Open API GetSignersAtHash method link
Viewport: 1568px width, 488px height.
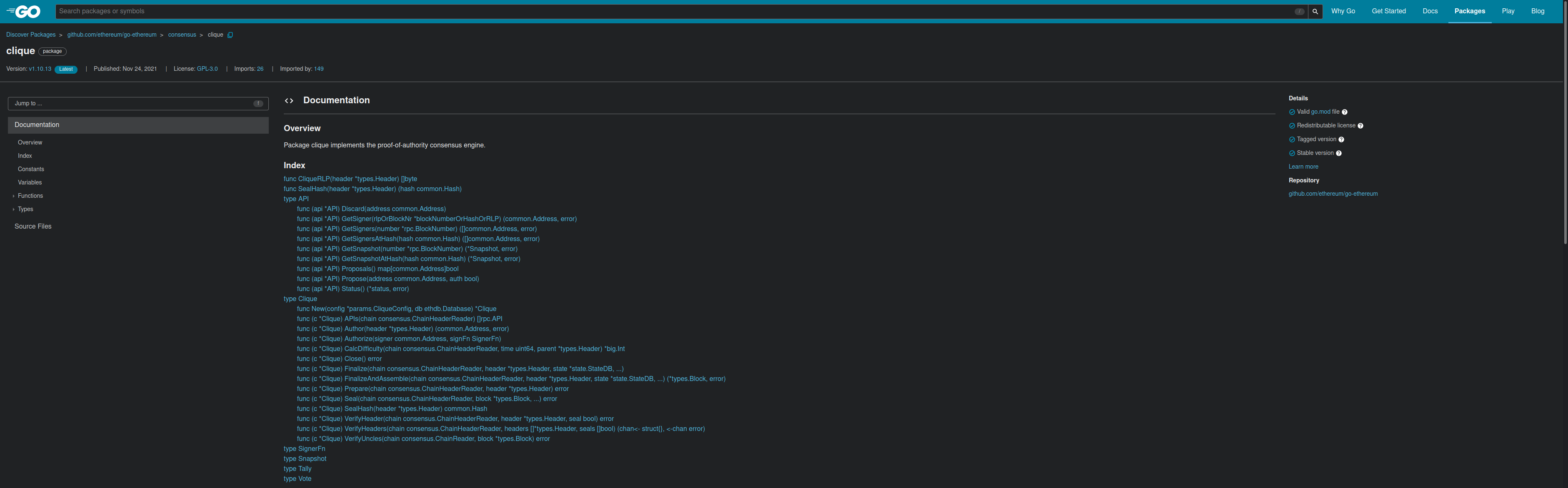418,239
